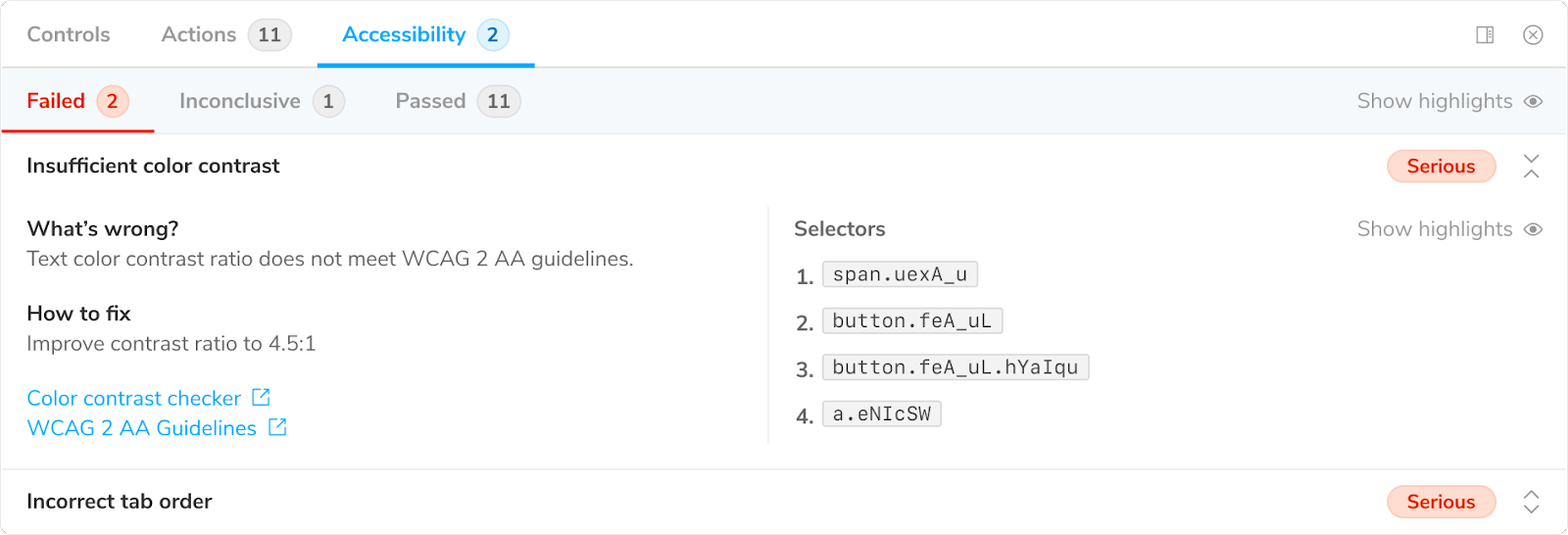
Task: Click the panel orientation icon
Action: click(1485, 35)
